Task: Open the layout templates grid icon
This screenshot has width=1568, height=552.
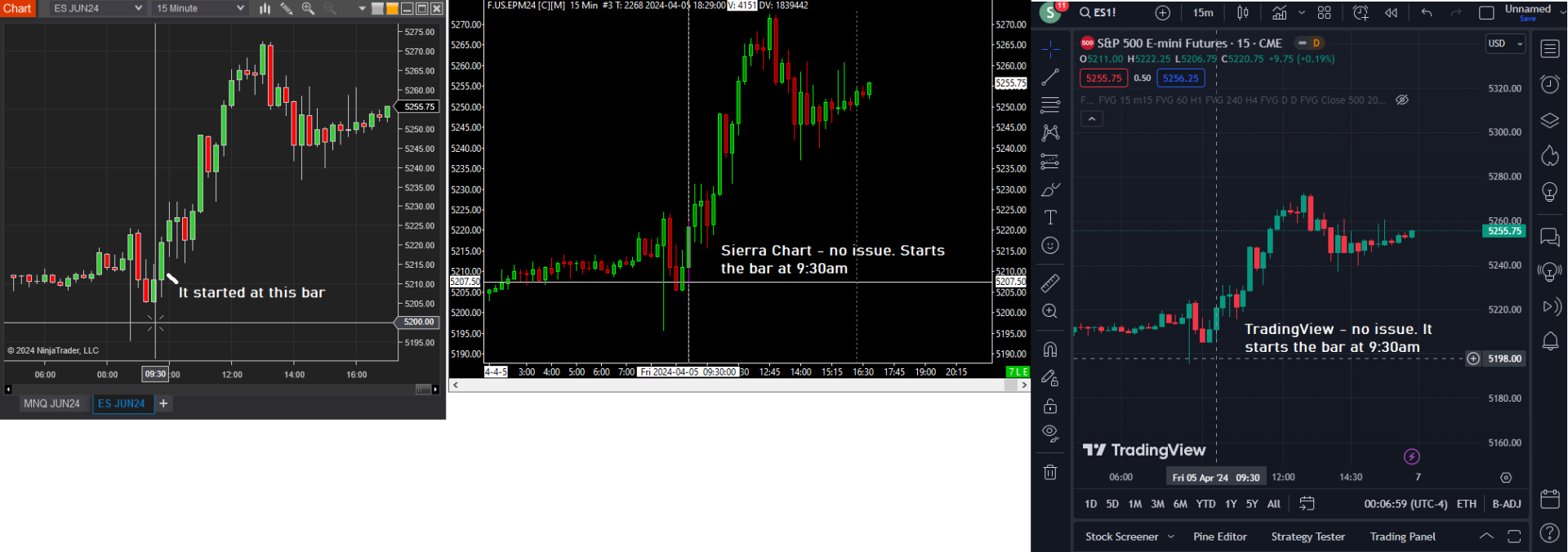Action: [x=1325, y=12]
